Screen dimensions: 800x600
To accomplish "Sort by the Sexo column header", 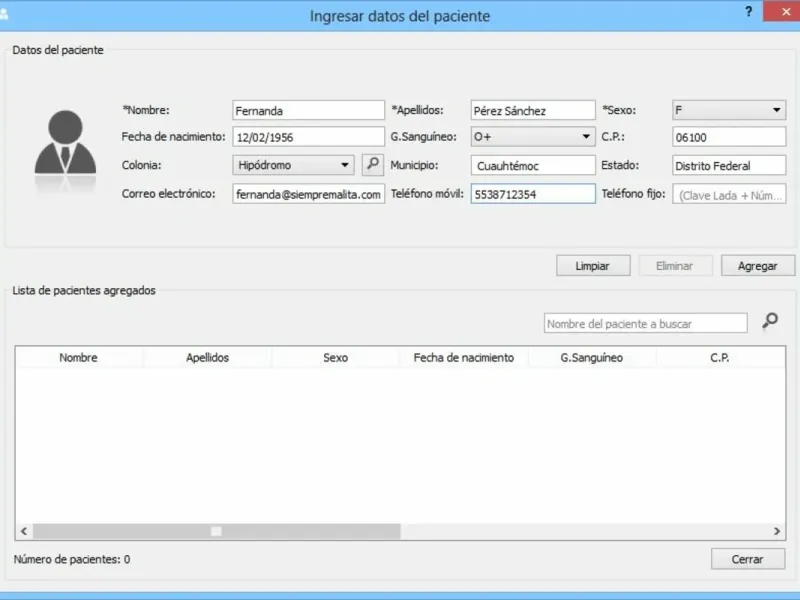I will pos(335,358).
